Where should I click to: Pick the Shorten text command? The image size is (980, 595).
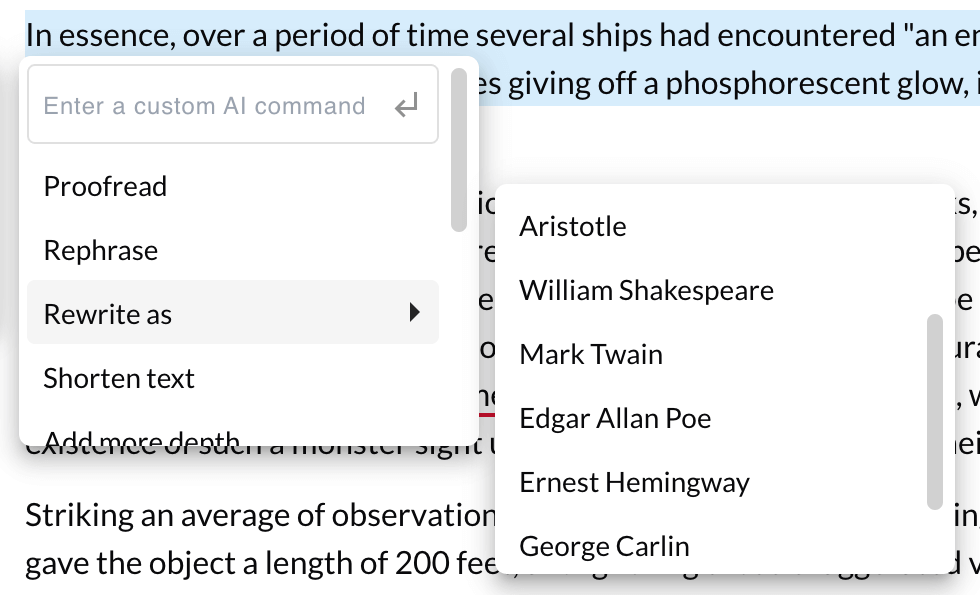(x=119, y=378)
